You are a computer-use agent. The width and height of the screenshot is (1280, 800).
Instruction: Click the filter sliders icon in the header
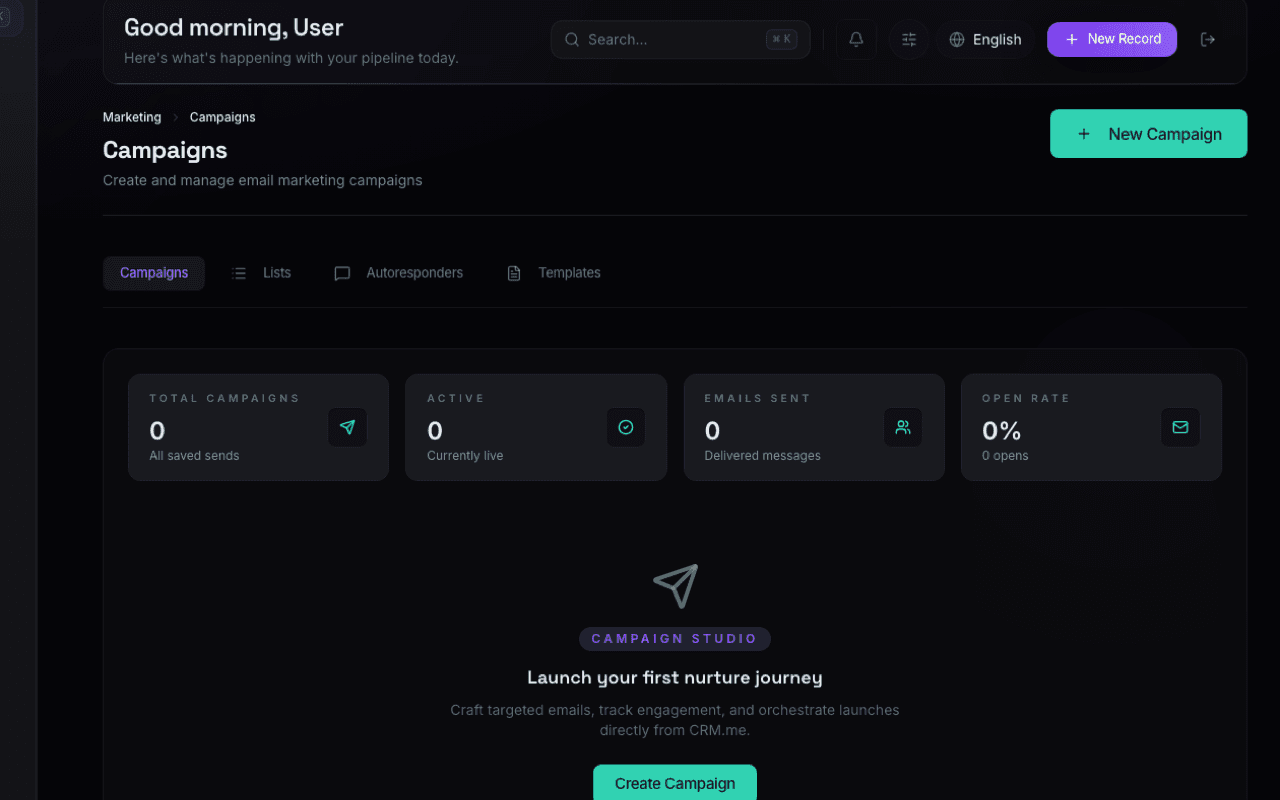click(908, 39)
